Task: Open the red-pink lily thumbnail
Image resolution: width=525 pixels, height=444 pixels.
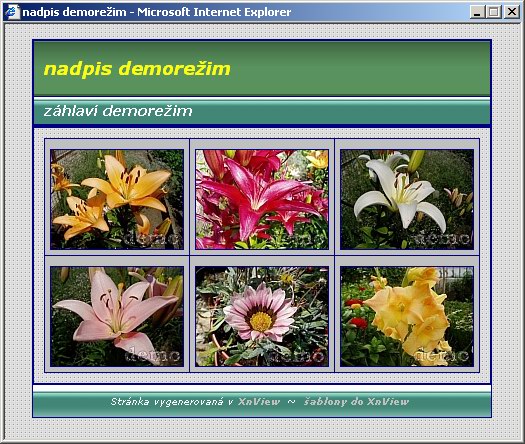Action: 262,200
